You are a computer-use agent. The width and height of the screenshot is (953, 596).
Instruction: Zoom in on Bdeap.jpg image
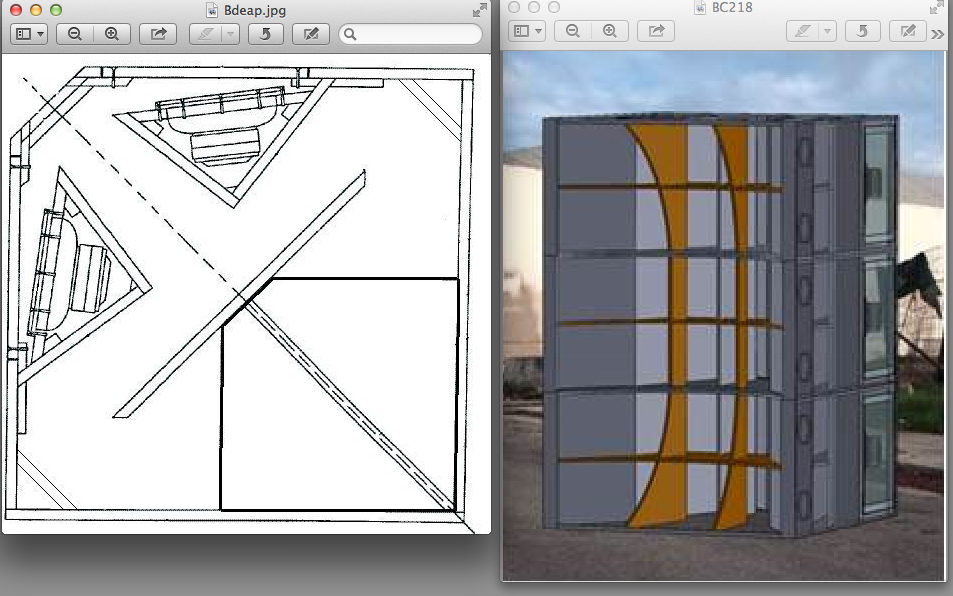coord(112,34)
